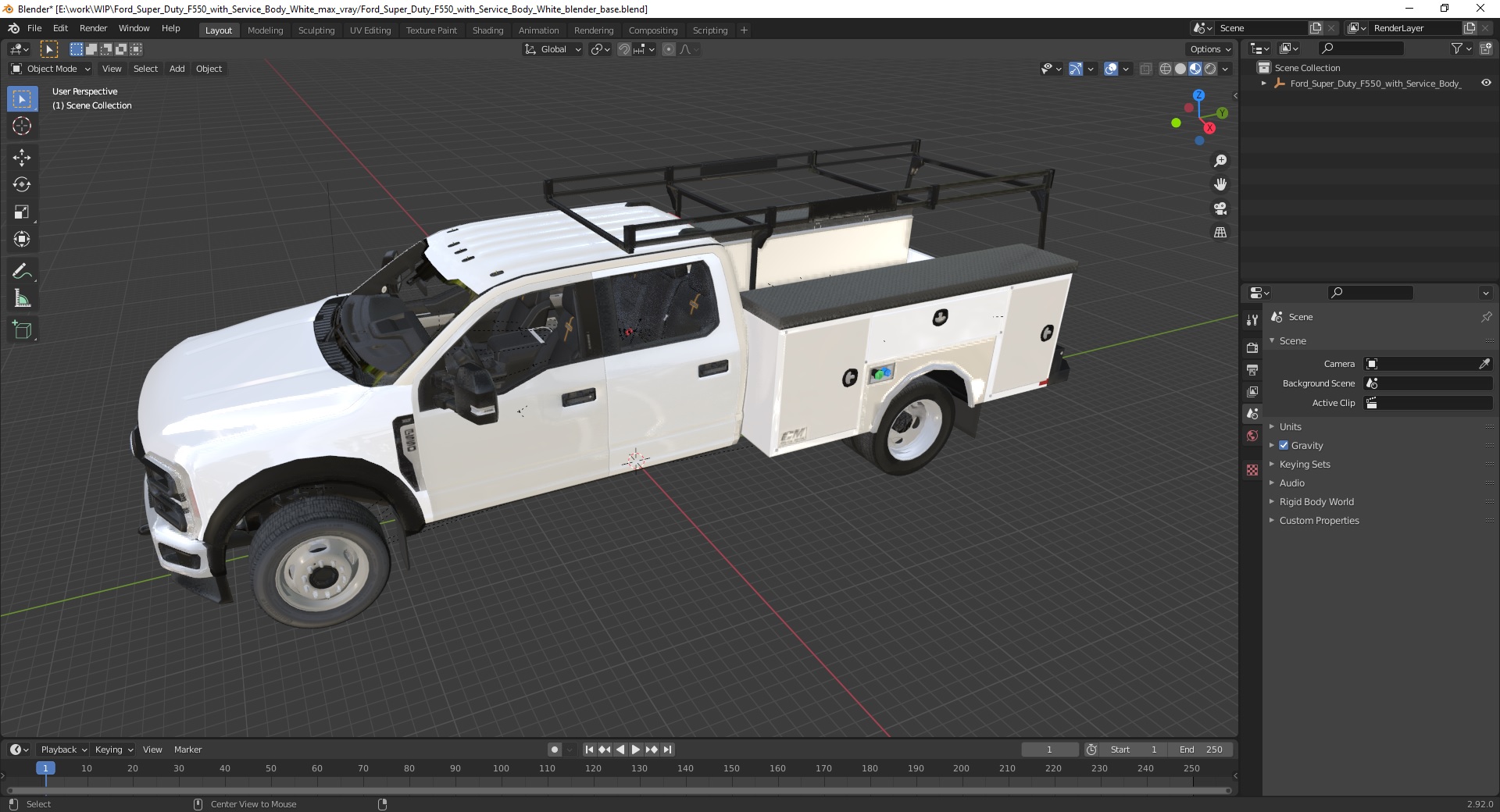Hide the Ford_Super_Duty_F550 collection with eye icon
The image size is (1500, 812).
pyautogui.click(x=1486, y=83)
